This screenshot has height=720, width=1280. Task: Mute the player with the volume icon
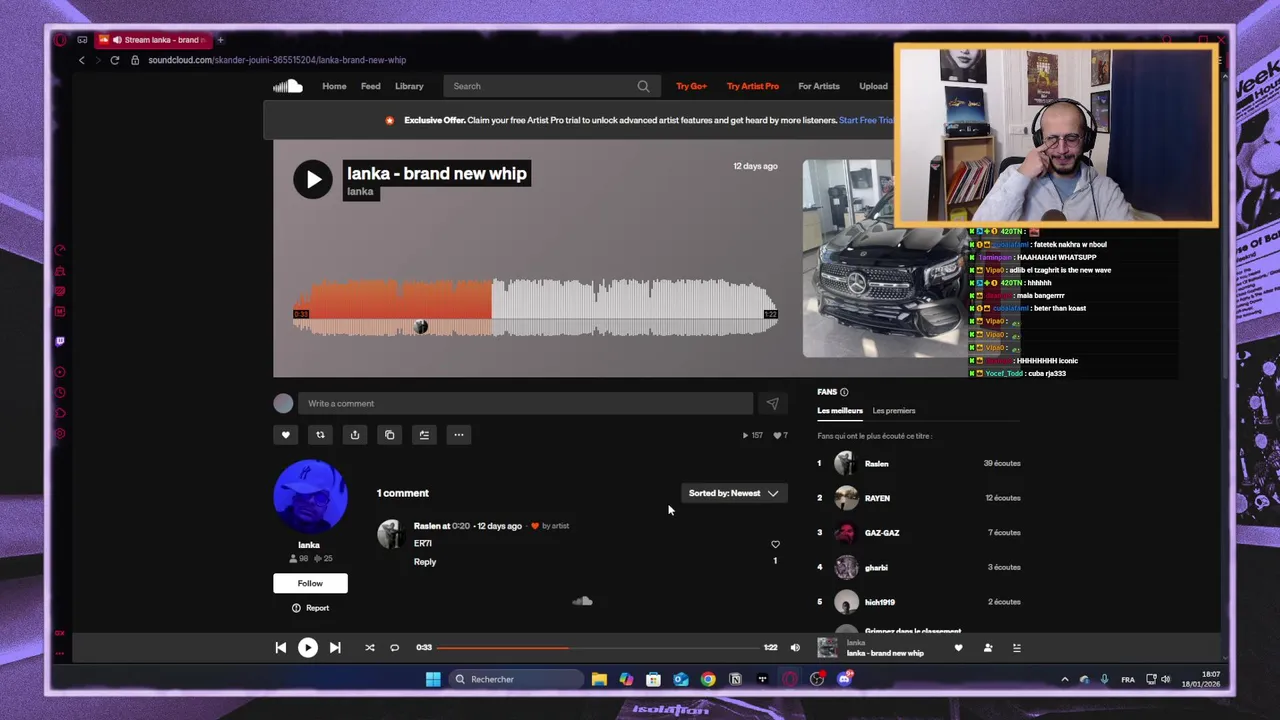[795, 648]
